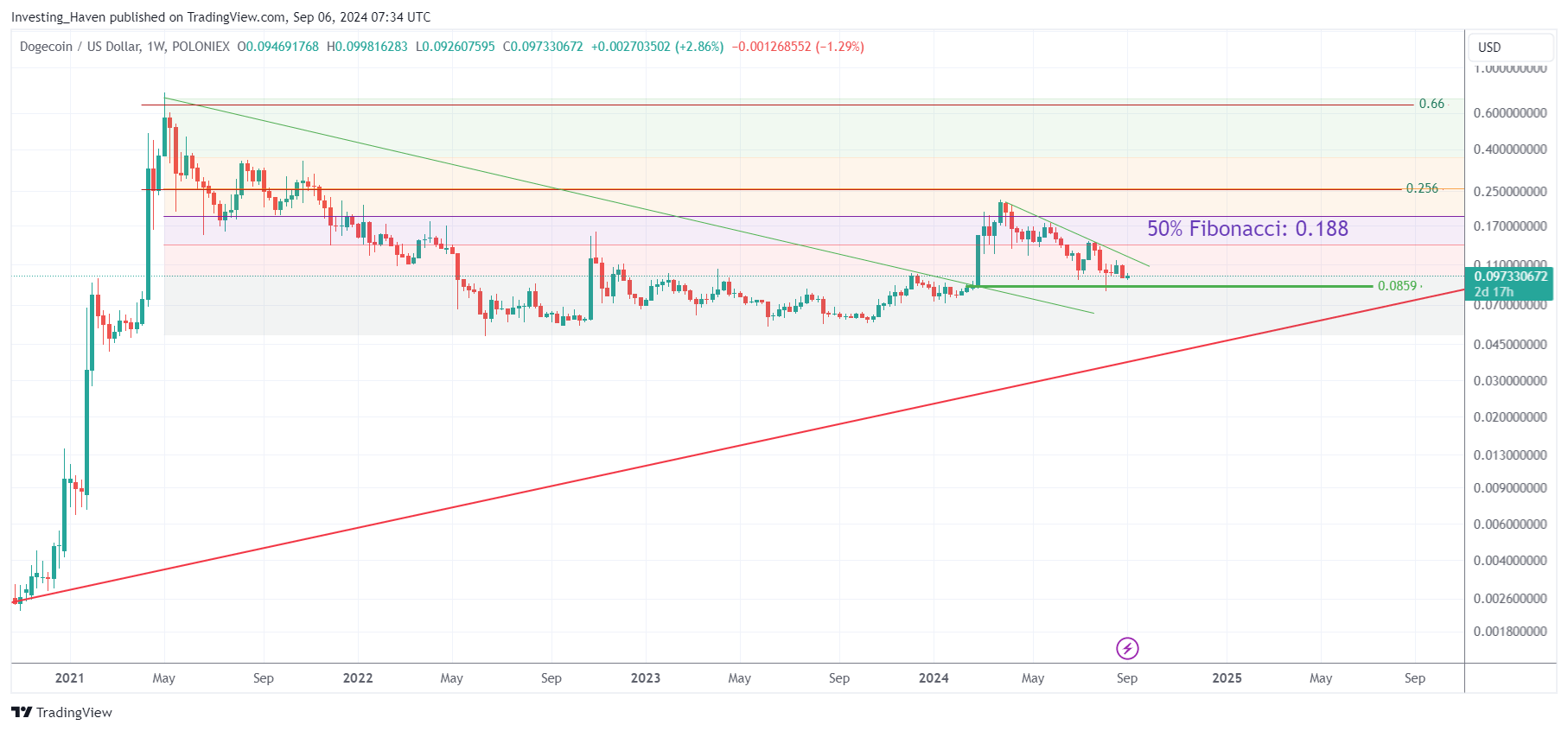1568x731 pixels.
Task: Click the 0.030000000 price axis label
Action: click(x=1510, y=381)
